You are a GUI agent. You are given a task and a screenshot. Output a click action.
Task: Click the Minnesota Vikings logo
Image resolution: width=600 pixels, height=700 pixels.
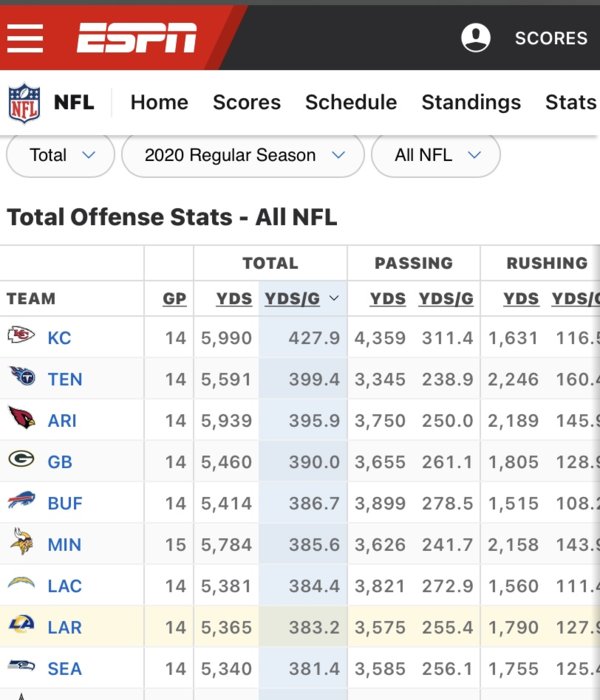[x=21, y=544]
